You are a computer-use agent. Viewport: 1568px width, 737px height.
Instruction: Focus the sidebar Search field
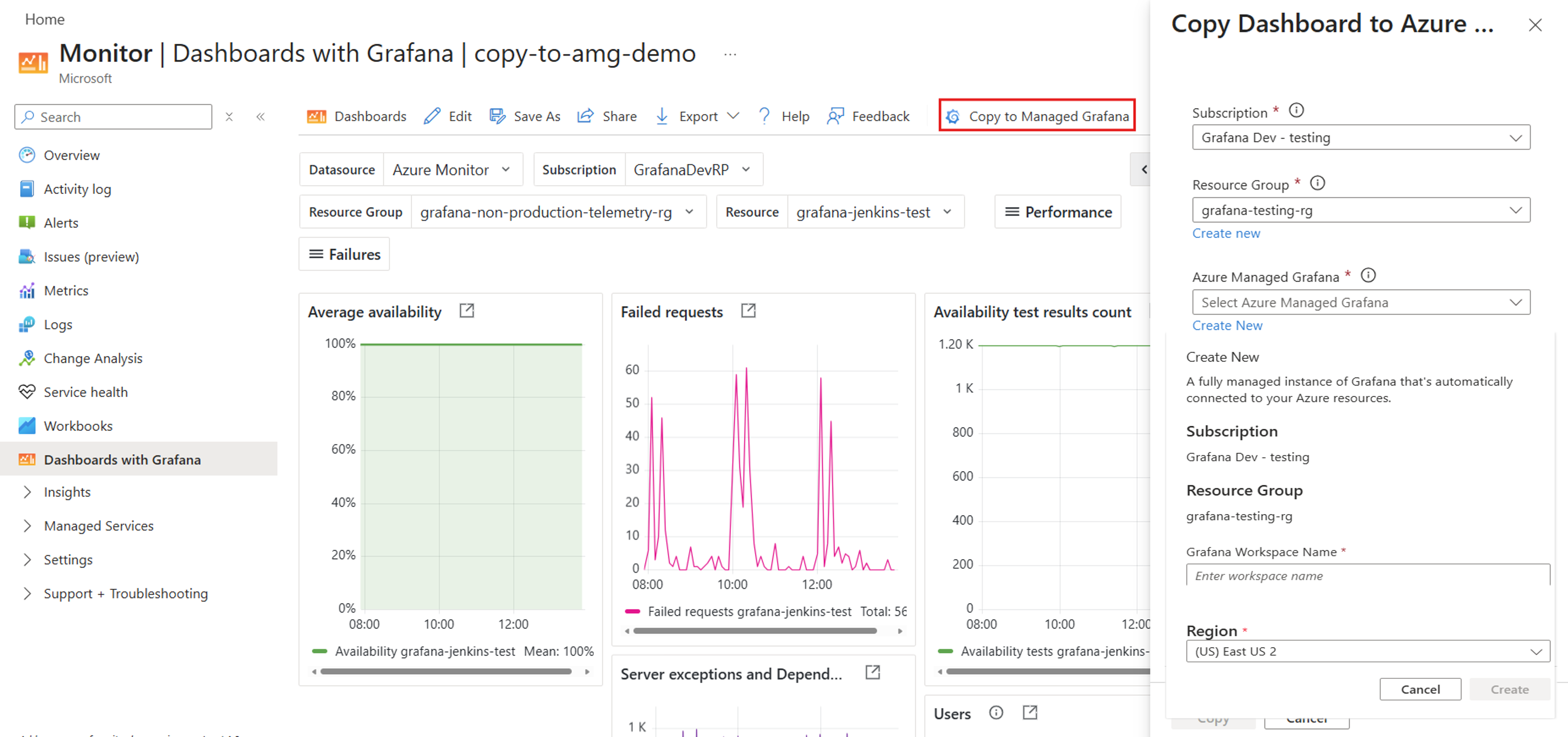click(x=113, y=116)
